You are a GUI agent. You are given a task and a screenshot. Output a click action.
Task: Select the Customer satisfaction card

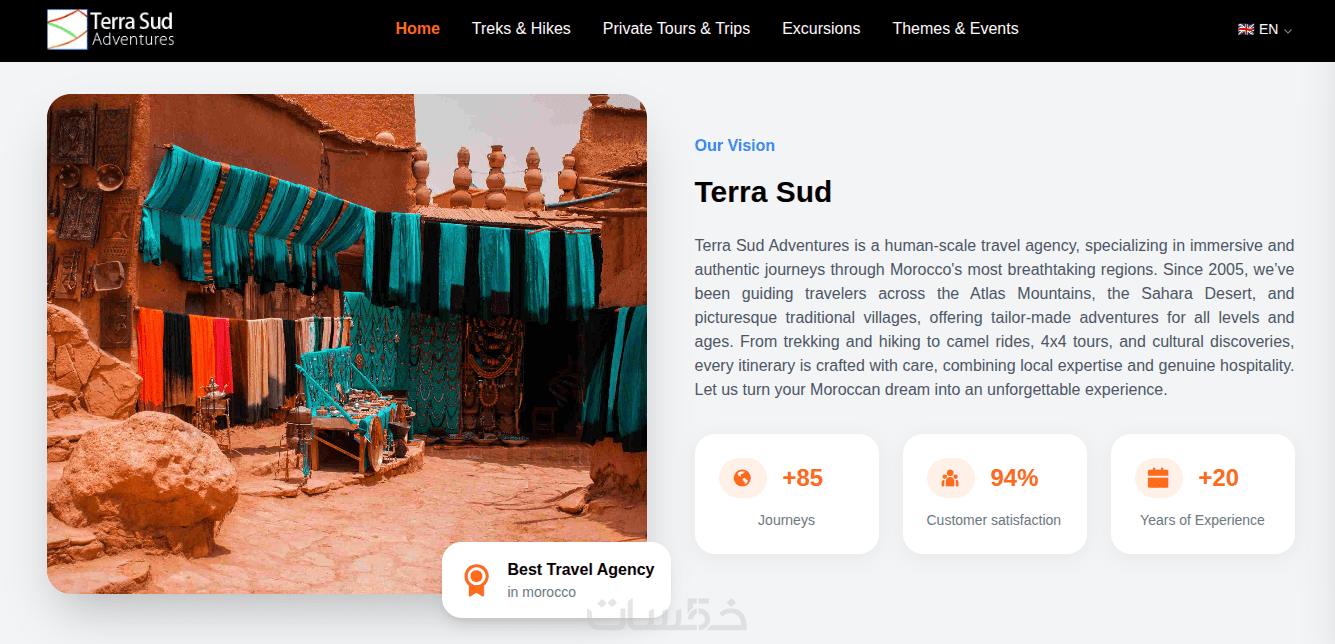point(995,494)
